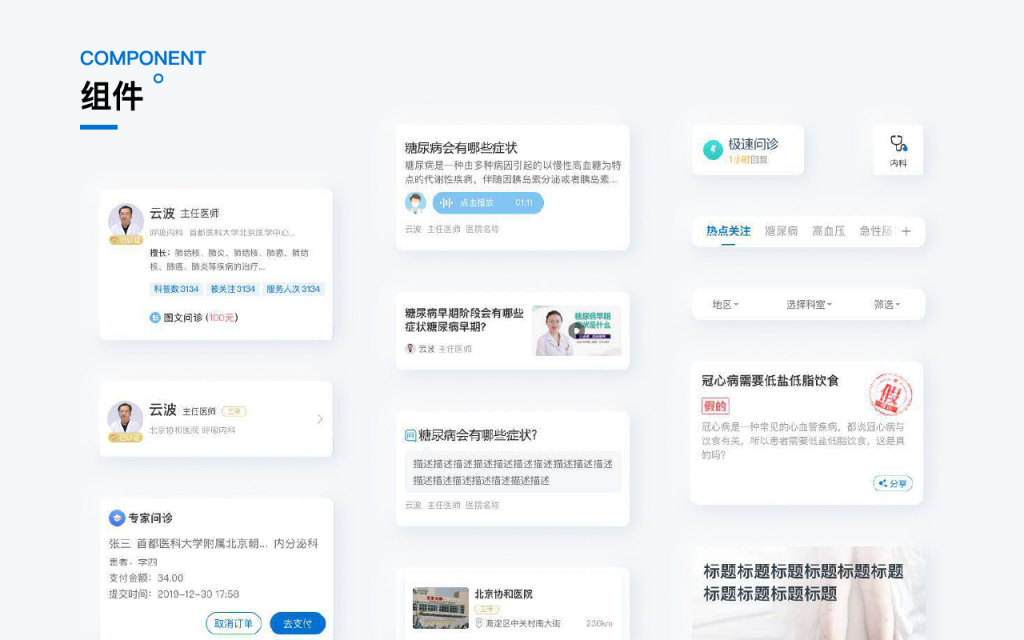The height and width of the screenshot is (640, 1024).
Task: Click the plus icon beside the topic tabs
Action: click(906, 231)
